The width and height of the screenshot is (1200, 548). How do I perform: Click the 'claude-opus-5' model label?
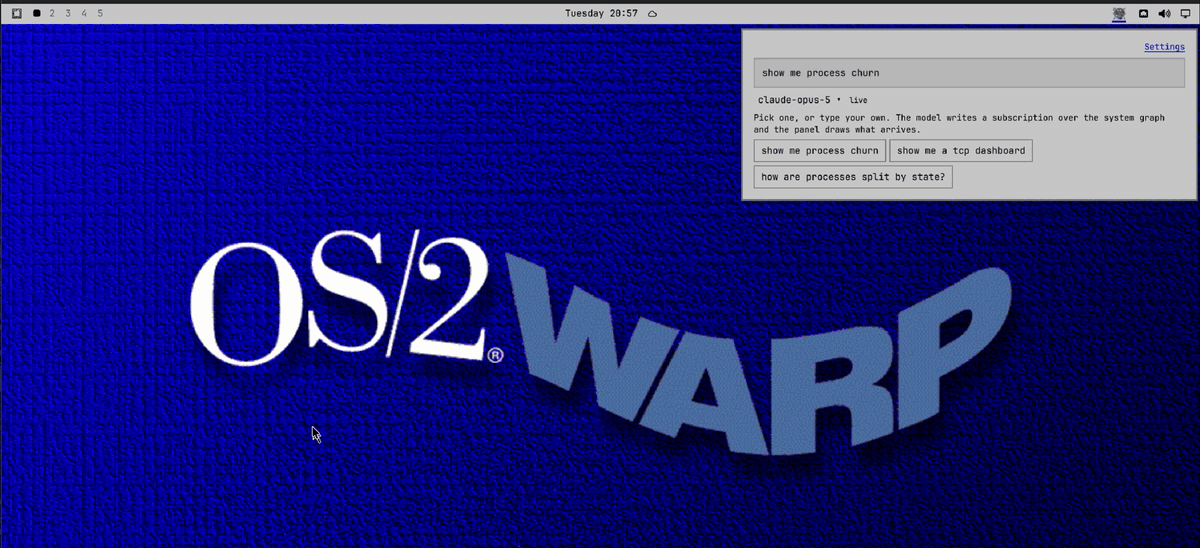point(794,100)
